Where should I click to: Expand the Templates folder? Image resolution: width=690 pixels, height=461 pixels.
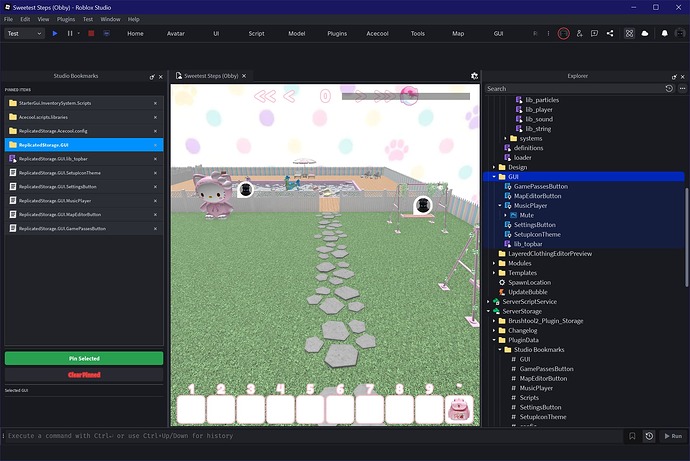(494, 273)
